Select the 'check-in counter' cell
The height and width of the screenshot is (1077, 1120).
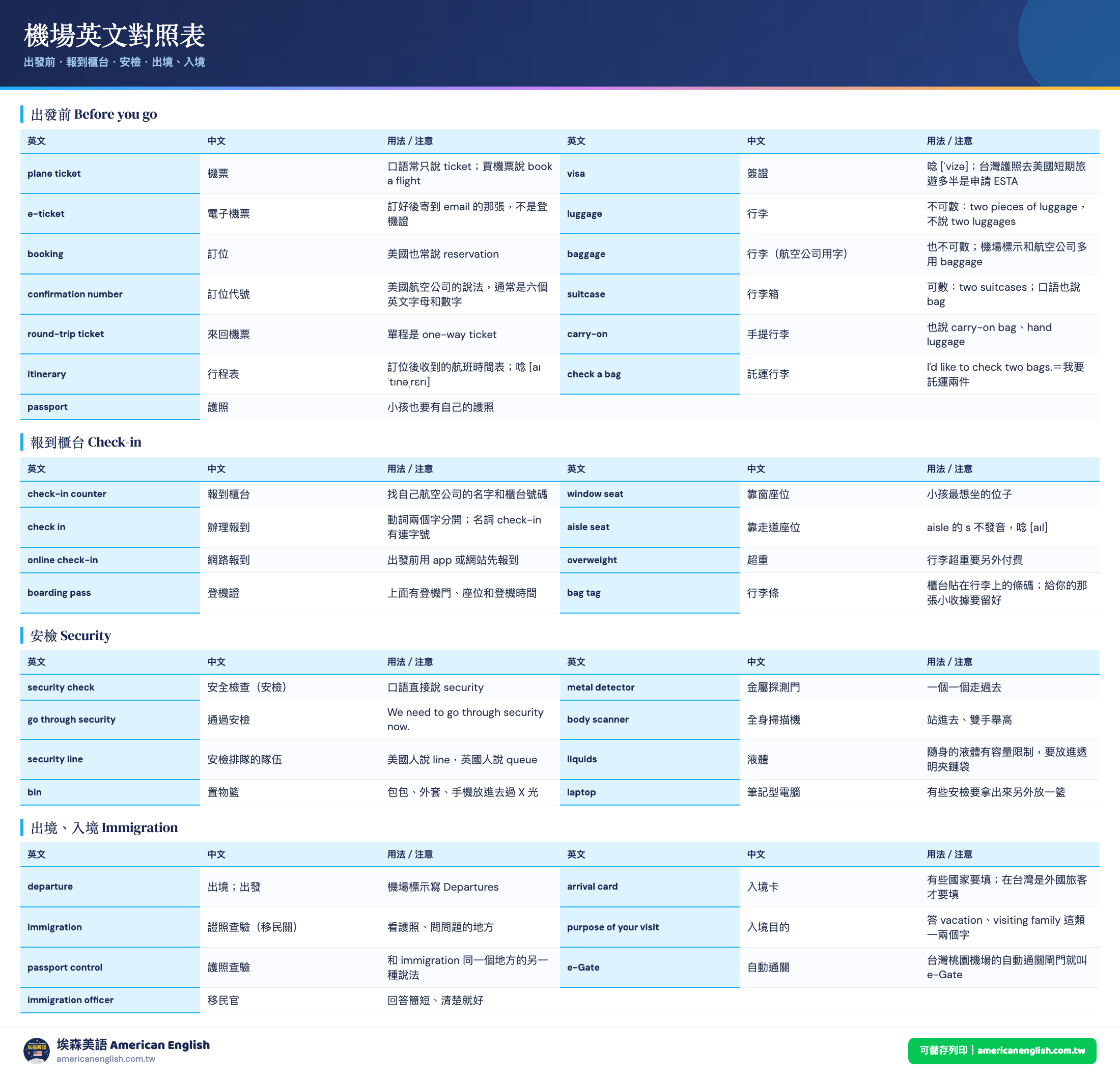point(110,494)
